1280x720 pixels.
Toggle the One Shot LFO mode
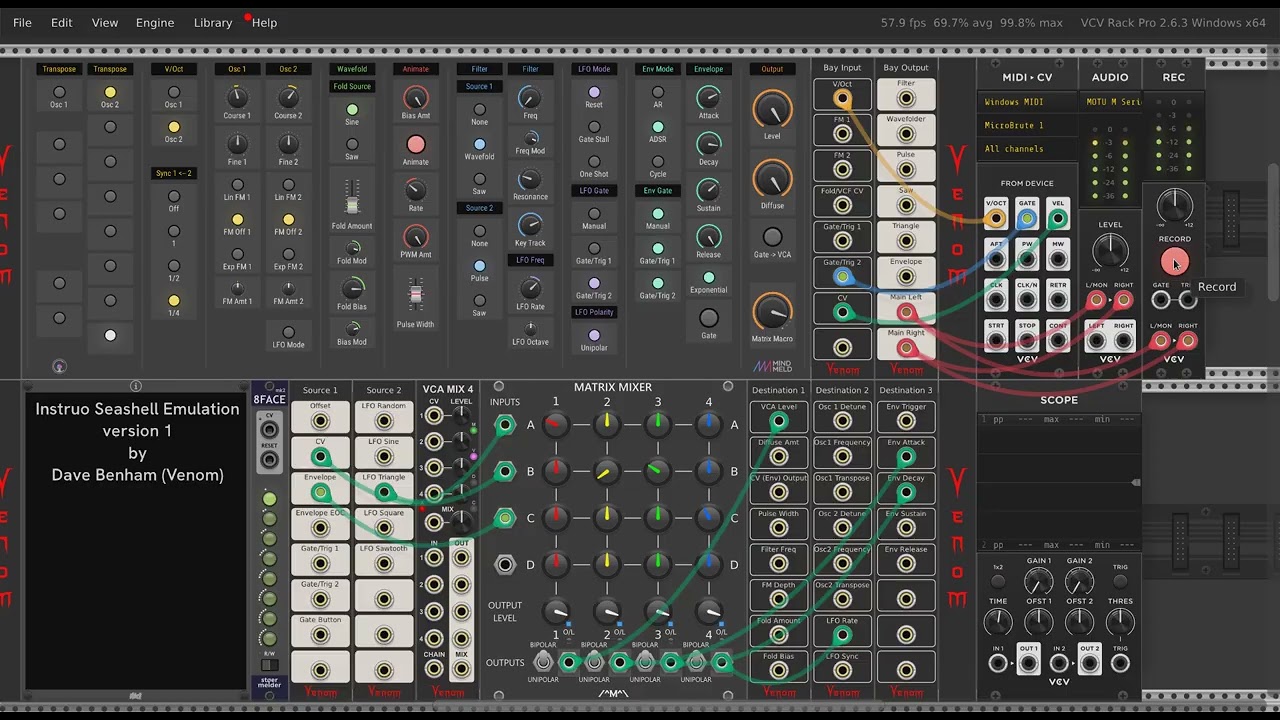pyautogui.click(x=594, y=161)
